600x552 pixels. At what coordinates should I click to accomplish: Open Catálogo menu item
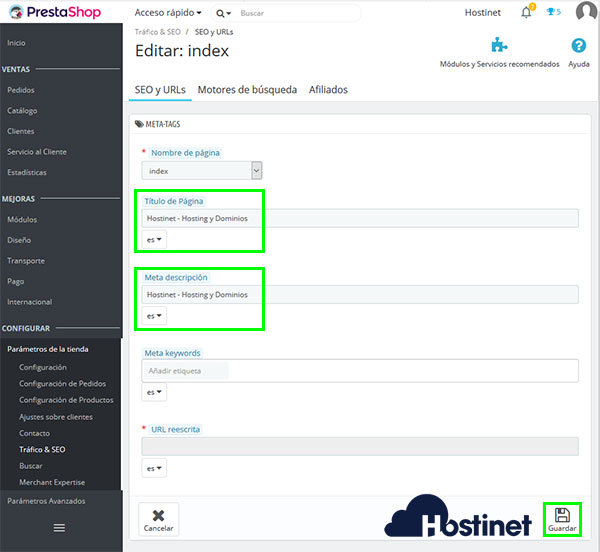[22, 111]
